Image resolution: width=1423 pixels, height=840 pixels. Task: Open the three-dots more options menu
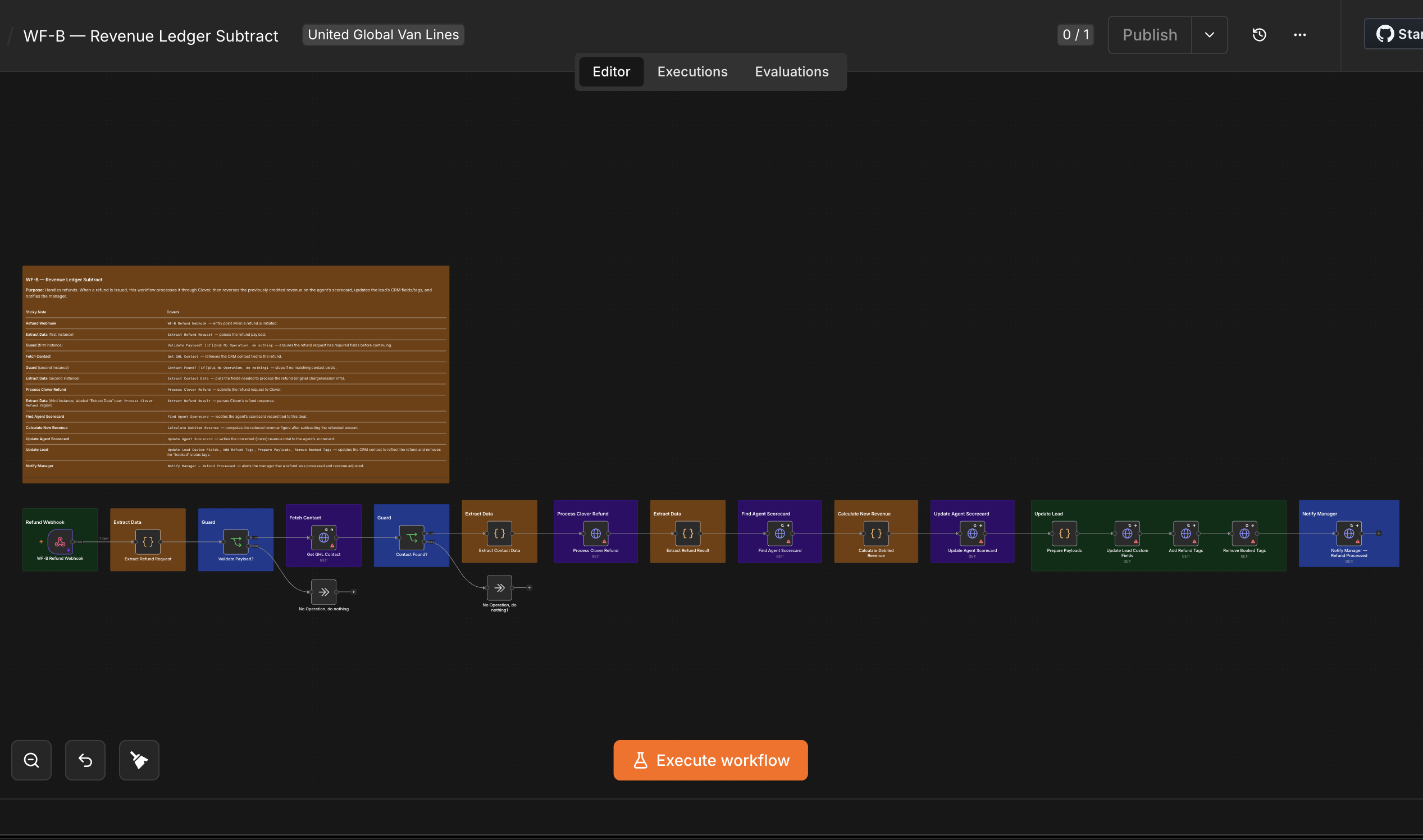1299,34
